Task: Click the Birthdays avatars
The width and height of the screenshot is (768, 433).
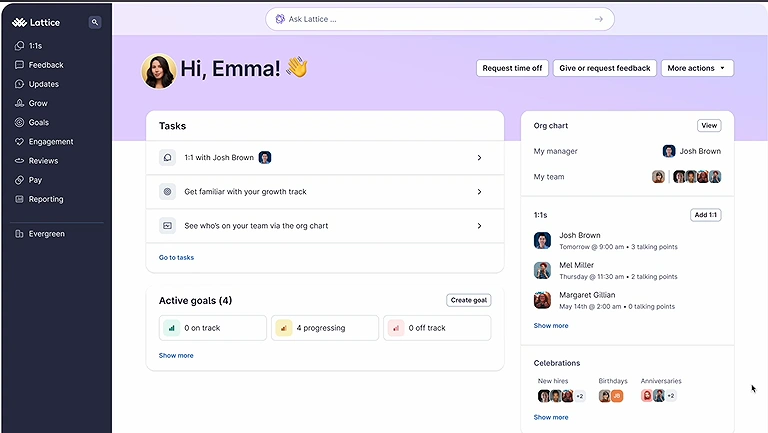Action: pos(611,396)
